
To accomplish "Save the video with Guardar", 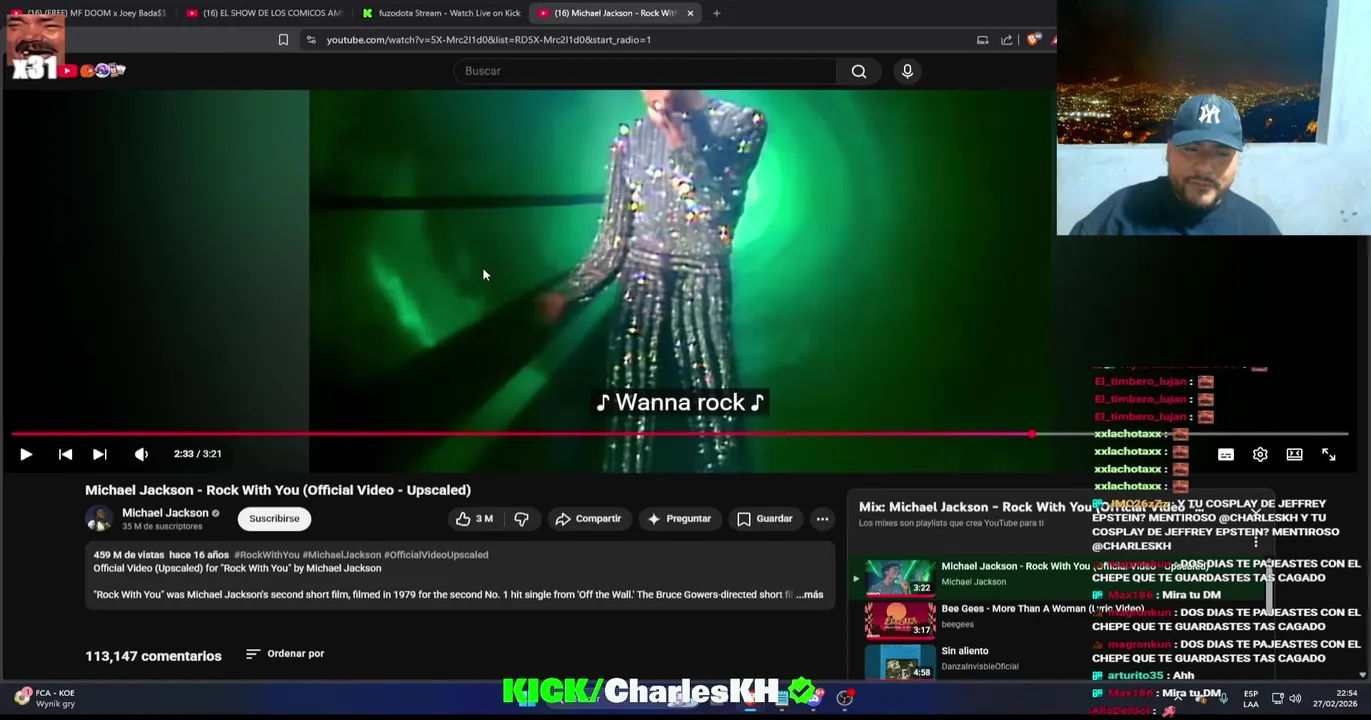I will point(765,519).
